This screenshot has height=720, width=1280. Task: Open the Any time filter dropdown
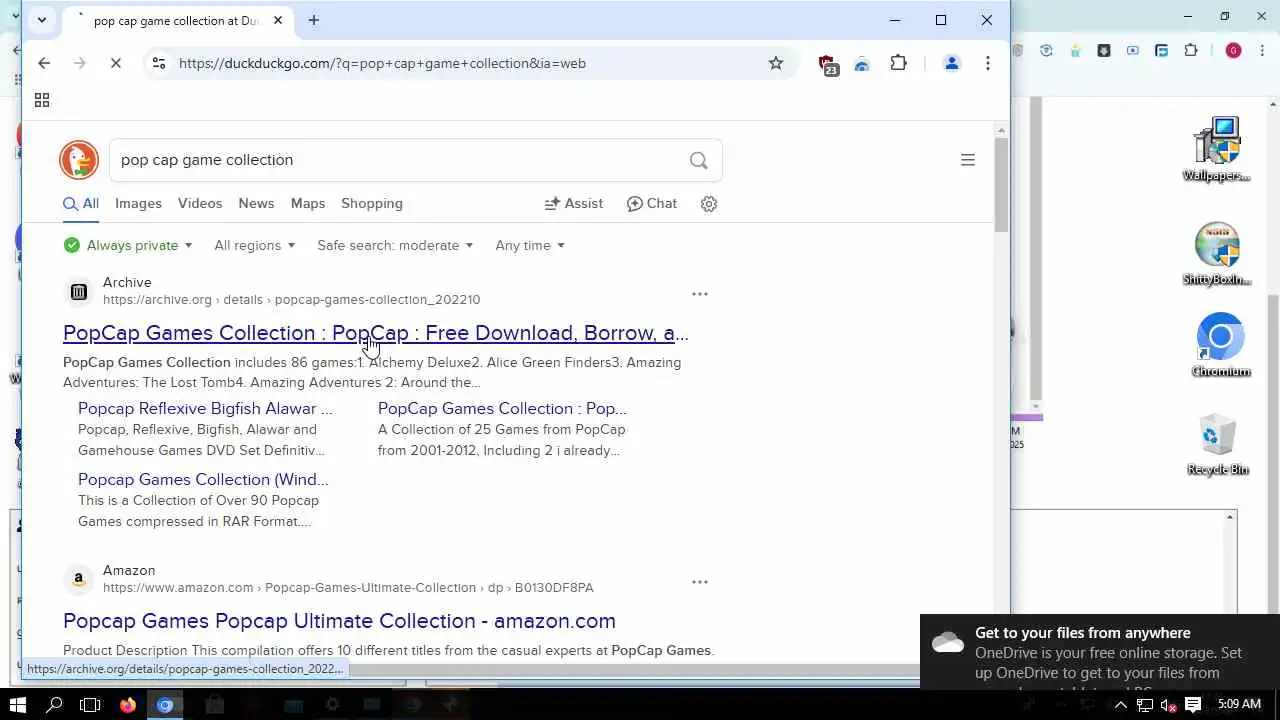[x=530, y=245]
